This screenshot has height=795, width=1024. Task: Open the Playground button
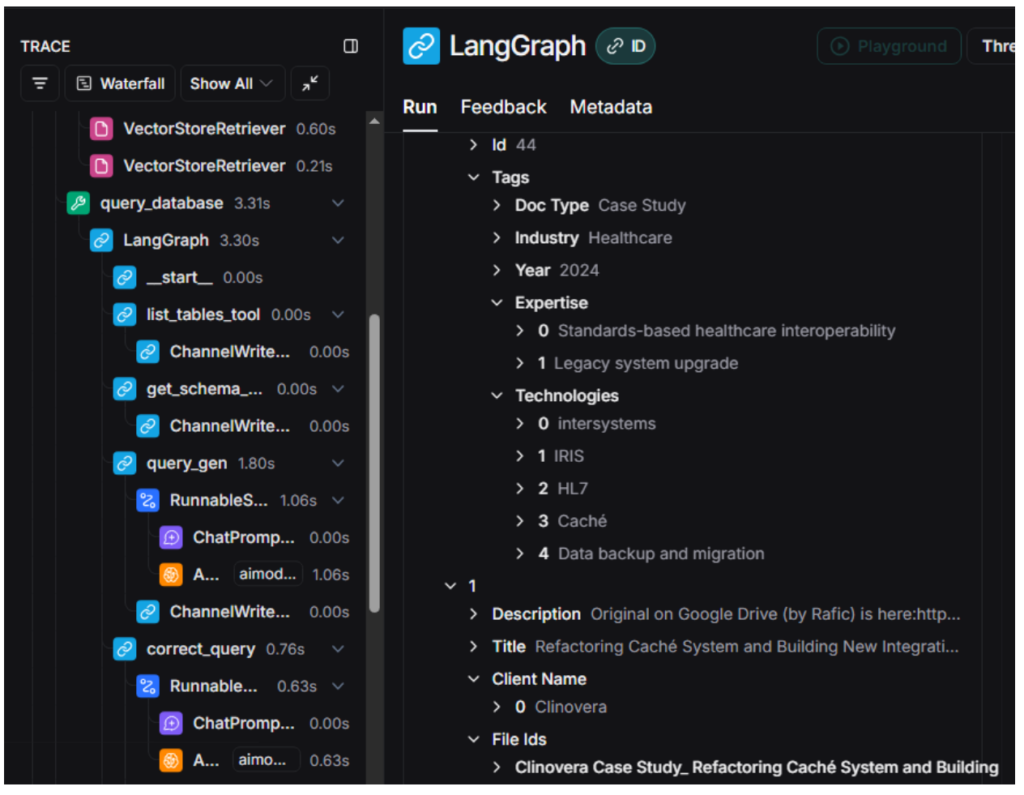pyautogui.click(x=889, y=46)
